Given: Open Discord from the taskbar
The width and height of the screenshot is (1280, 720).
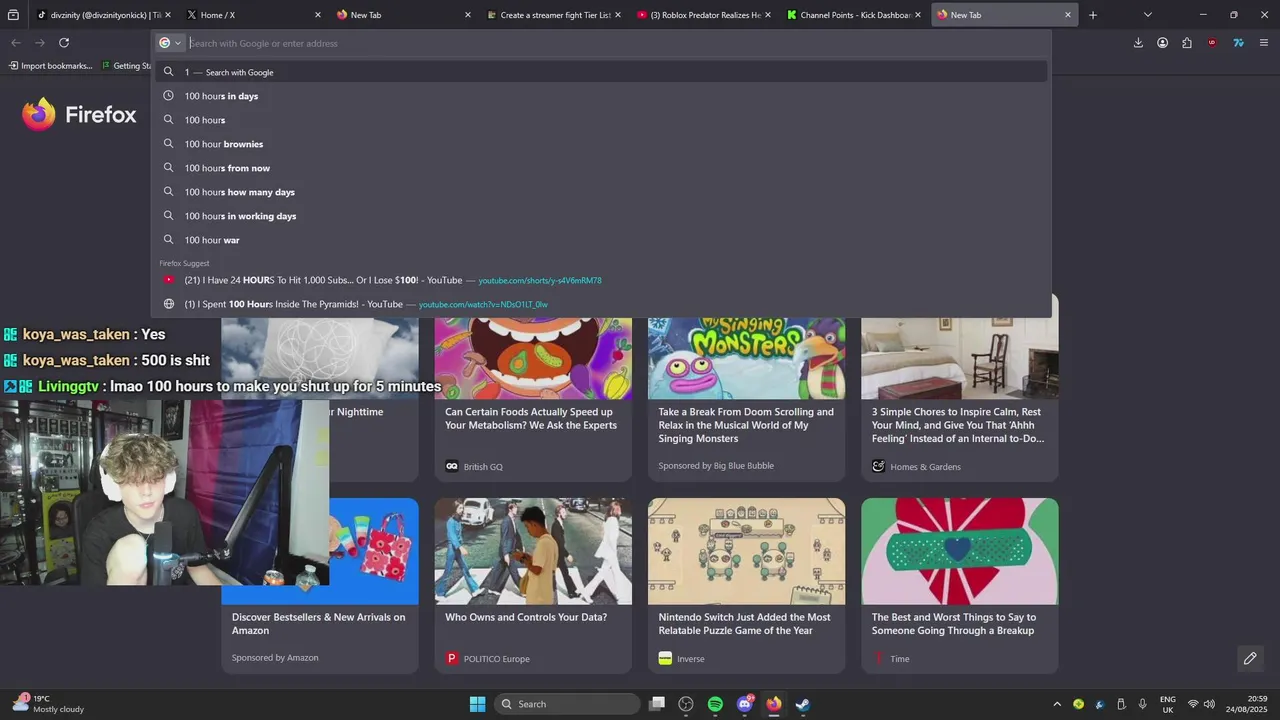Looking at the screenshot, I should pyautogui.click(x=745, y=704).
